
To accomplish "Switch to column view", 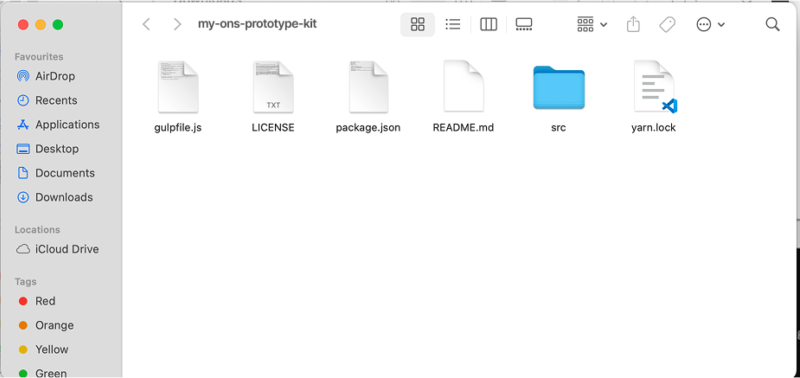I will pos(488,24).
